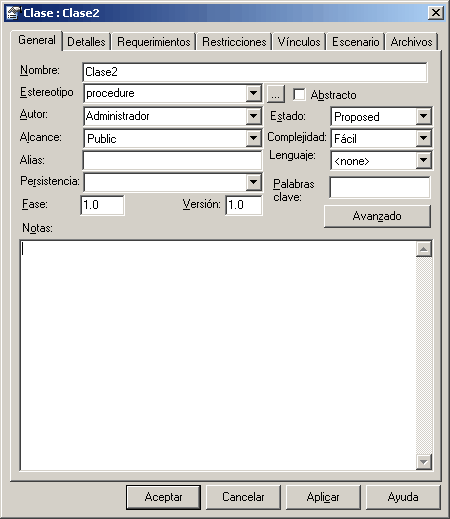Open the Lenguaje dropdown
This screenshot has height=519, width=450.
pos(423,160)
